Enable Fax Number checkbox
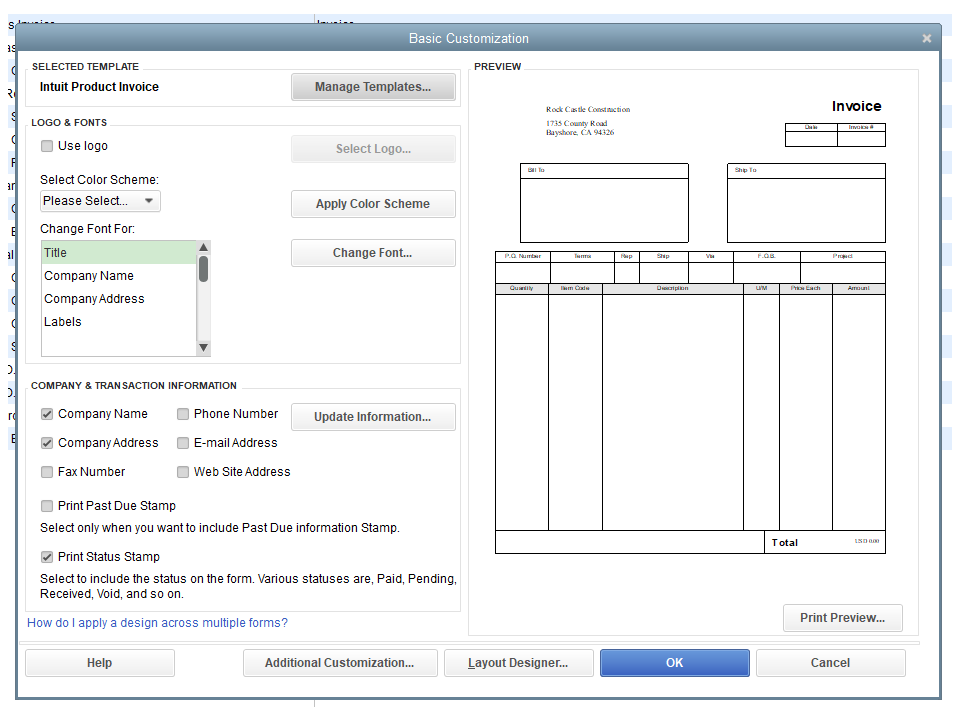 [x=47, y=472]
